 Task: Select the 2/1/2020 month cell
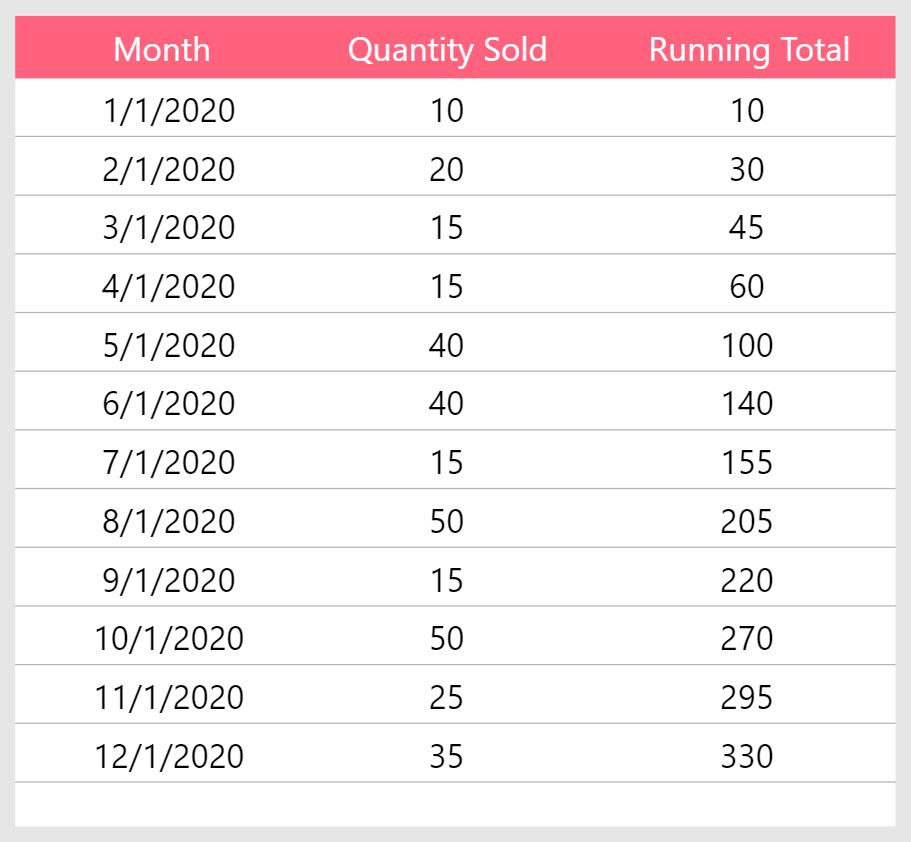[168, 169]
